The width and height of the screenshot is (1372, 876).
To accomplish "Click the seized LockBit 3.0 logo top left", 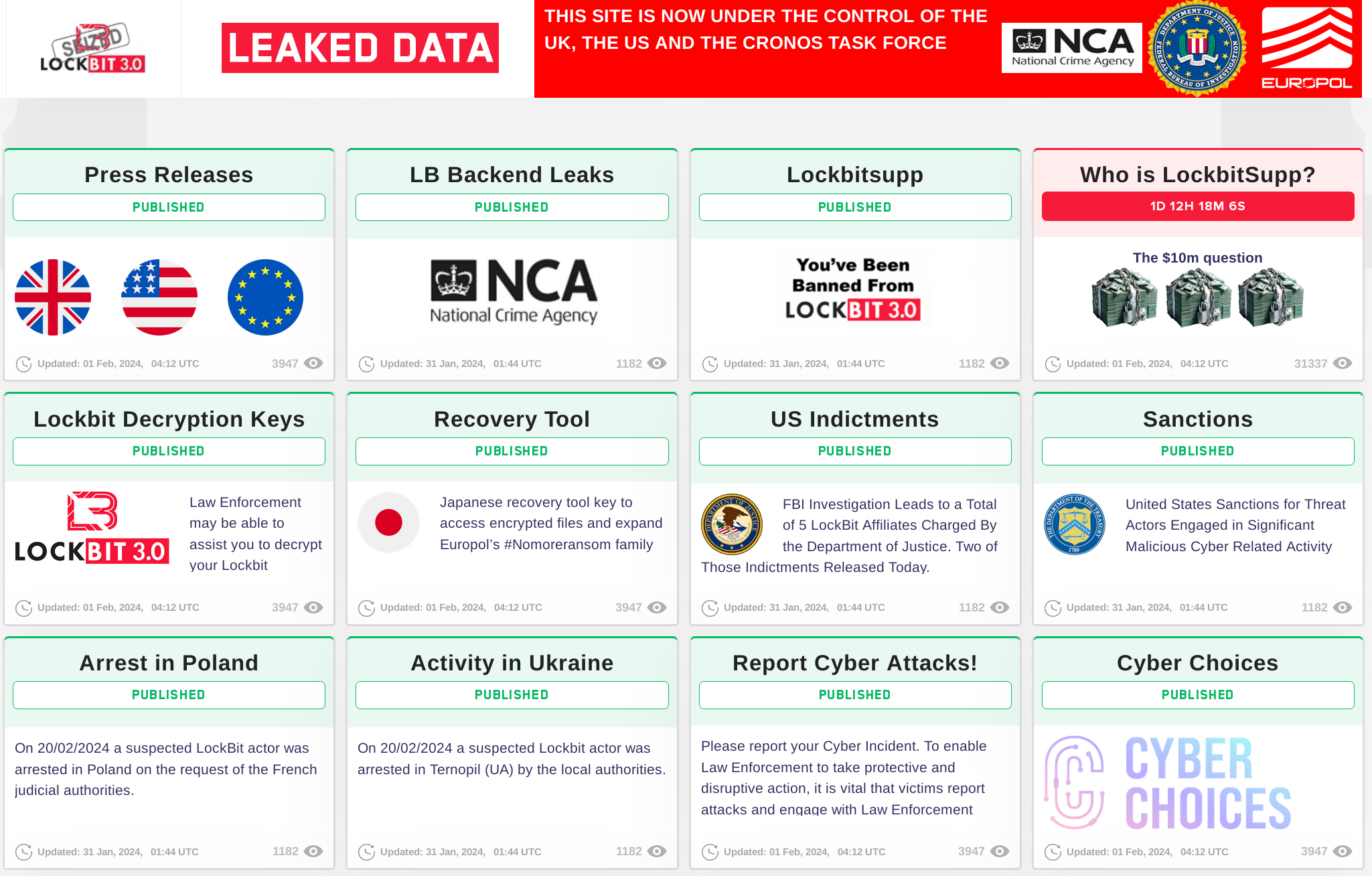I will 92,47.
